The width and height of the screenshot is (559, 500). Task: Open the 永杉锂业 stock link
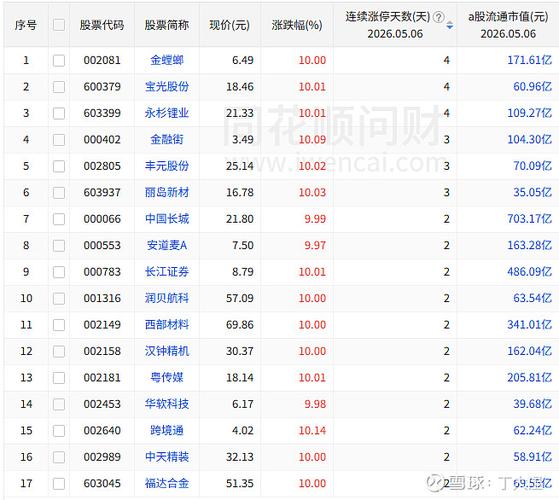[167, 113]
